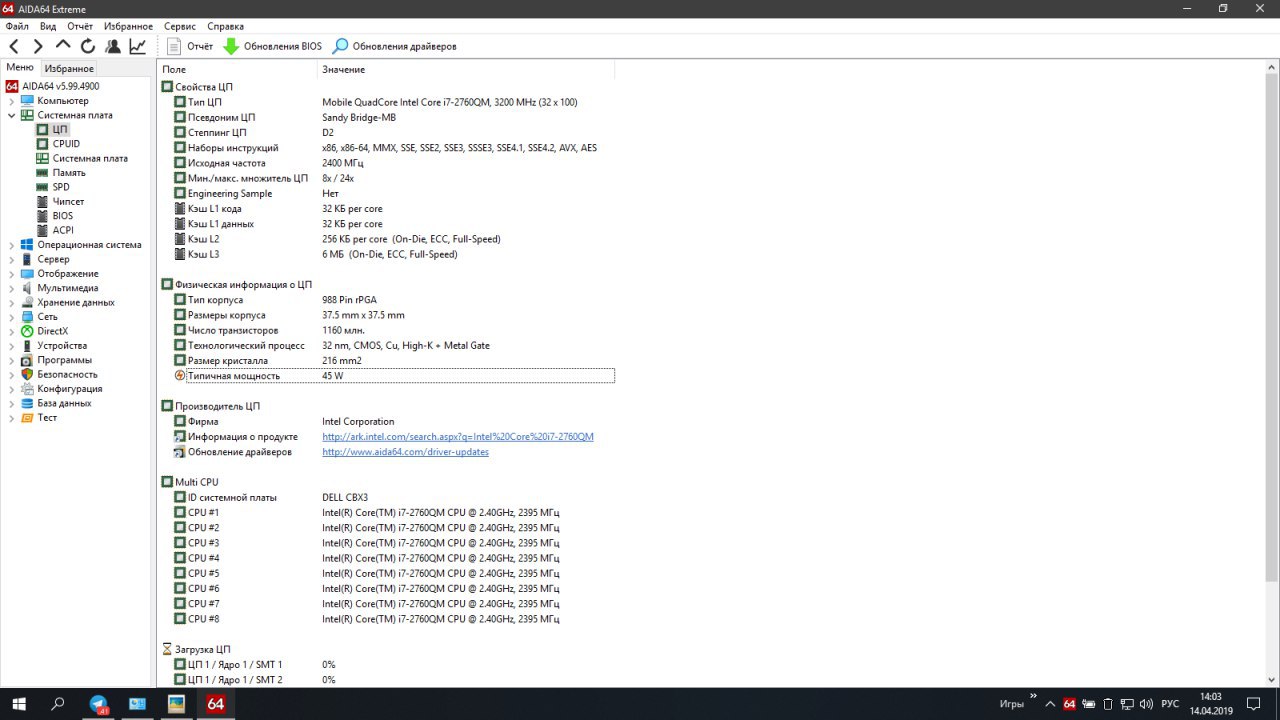Click the Устройства device icon in the tree
Viewport: 1280px width, 720px height.
tap(27, 346)
